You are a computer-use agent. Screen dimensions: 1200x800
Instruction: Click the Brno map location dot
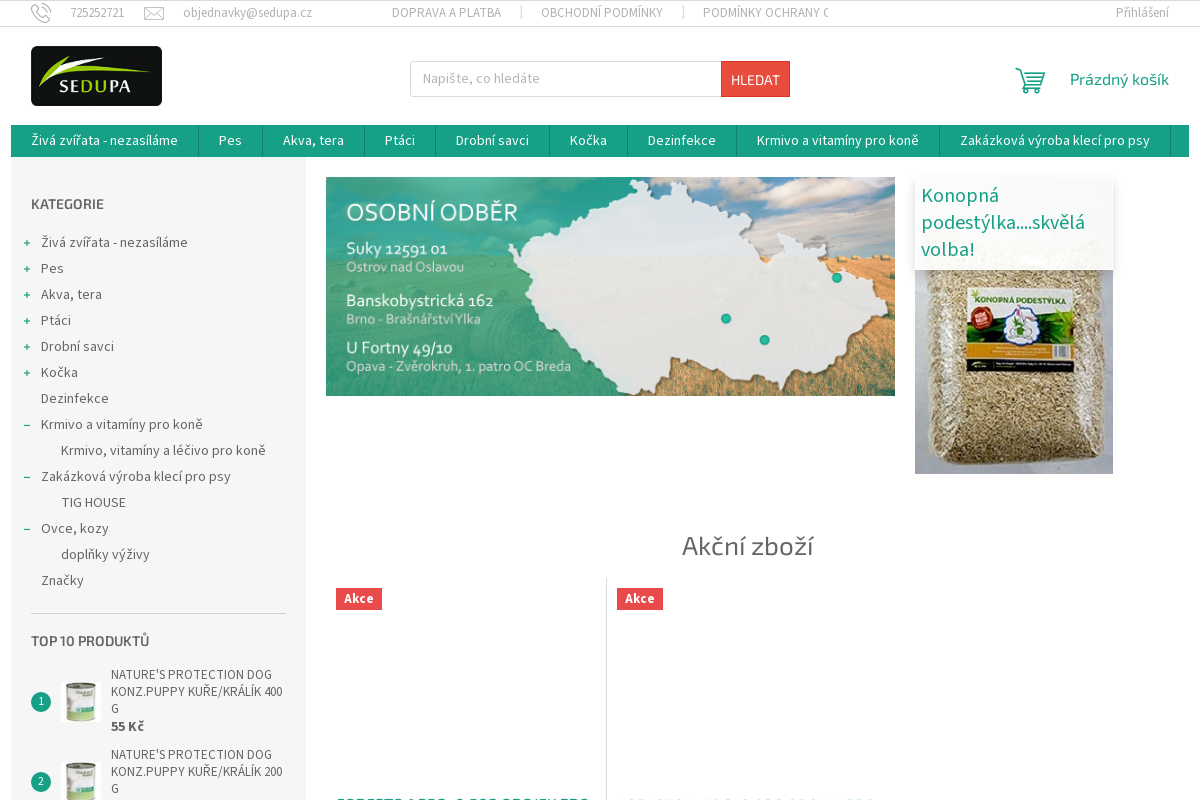[764, 340]
